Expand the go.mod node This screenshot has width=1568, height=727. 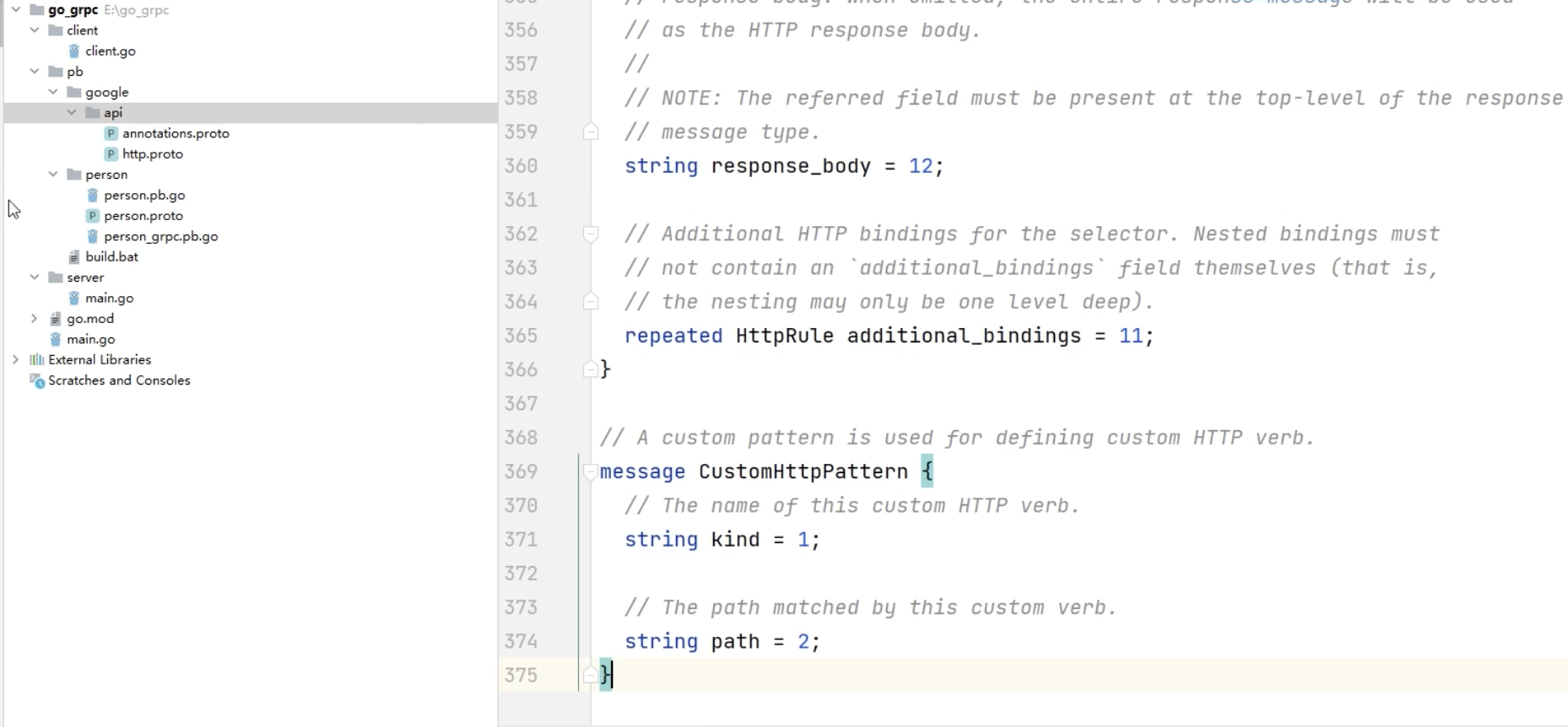click(35, 319)
